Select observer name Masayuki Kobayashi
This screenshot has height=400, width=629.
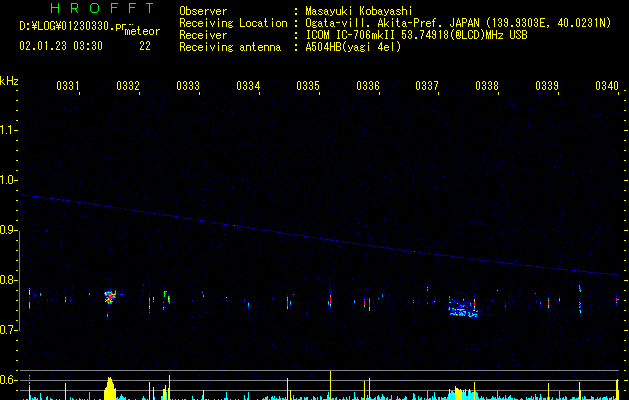coord(359,11)
